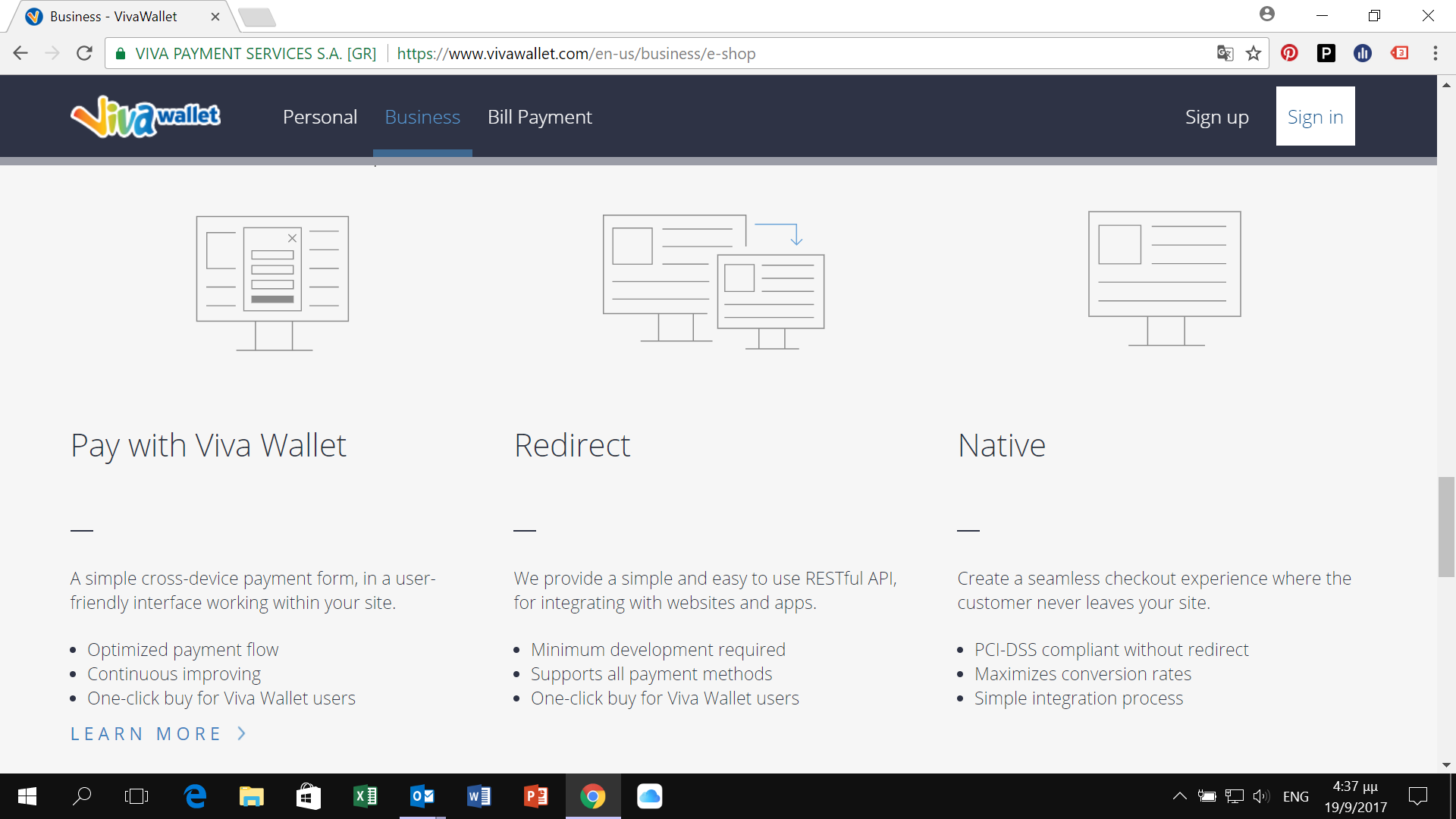The width and height of the screenshot is (1456, 819).
Task: Click LEARN MORE under Pay with Viva Wallet
Action: [146, 734]
